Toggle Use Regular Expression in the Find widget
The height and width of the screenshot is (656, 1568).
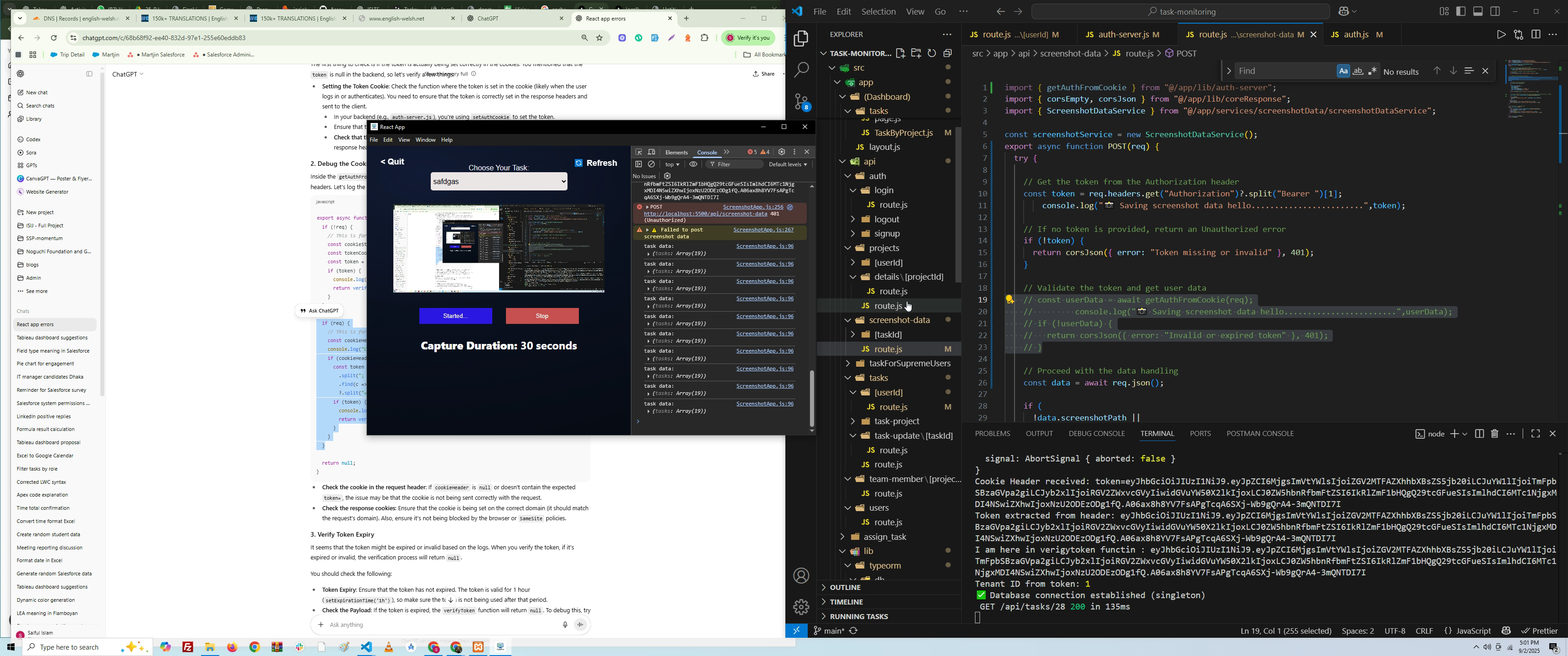coord(1373,71)
